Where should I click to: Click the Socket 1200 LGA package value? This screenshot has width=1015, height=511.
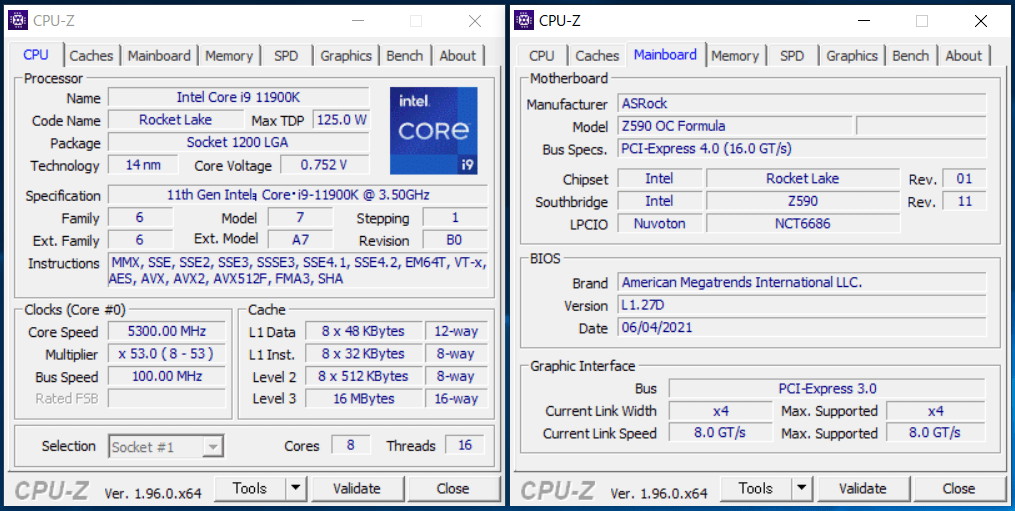239,142
